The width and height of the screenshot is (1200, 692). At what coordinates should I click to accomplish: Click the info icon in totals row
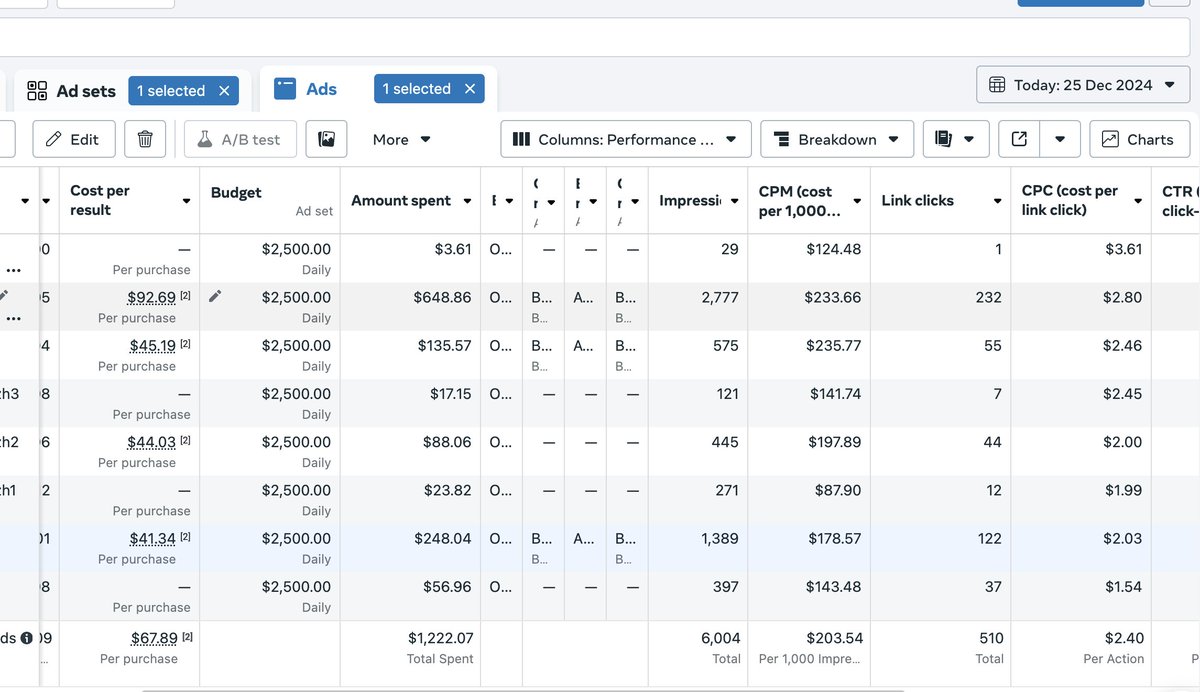(x=26, y=638)
